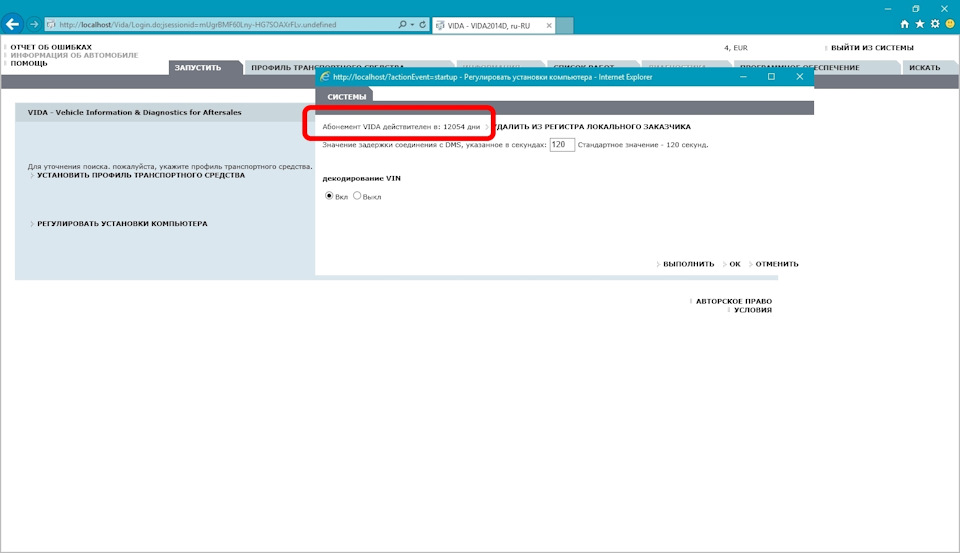Click ОТМЕНИТЬ to cancel settings

click(777, 264)
